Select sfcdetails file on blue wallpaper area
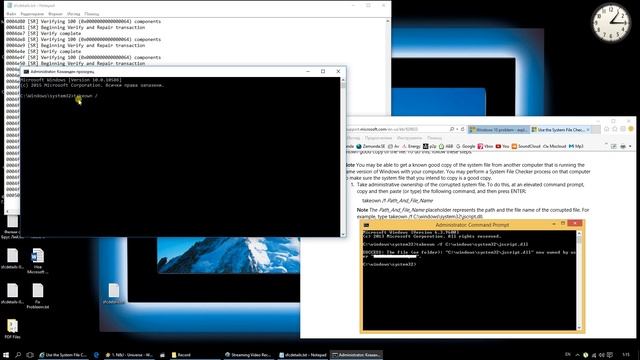The height and width of the screenshot is (360, 640). (113, 294)
